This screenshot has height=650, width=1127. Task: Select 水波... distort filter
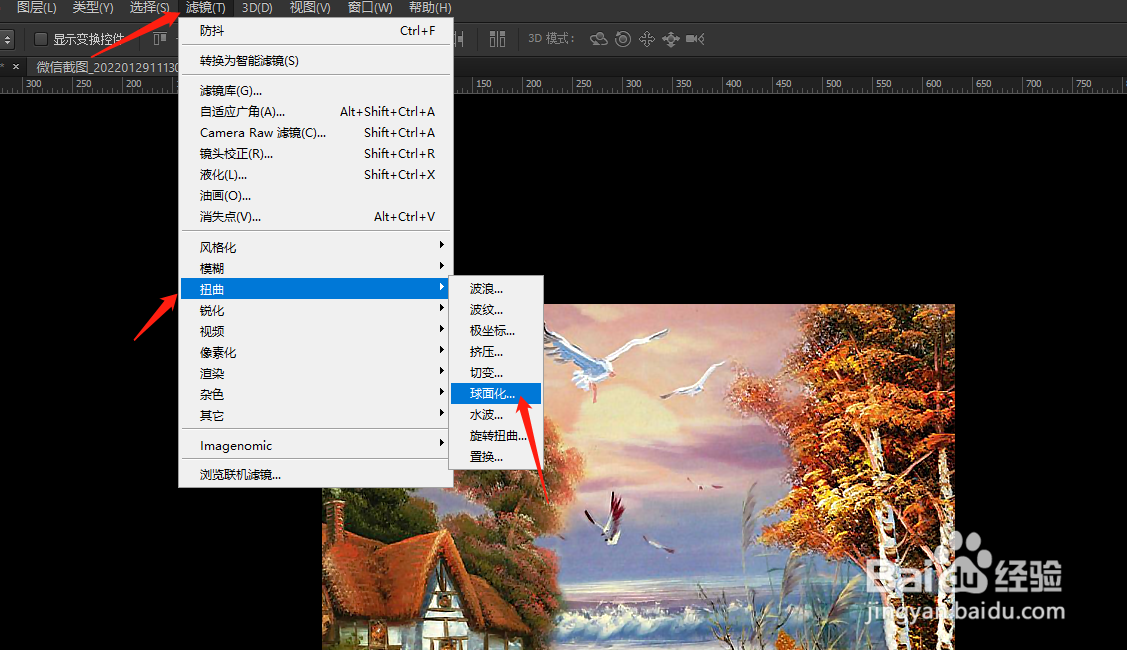(496, 414)
